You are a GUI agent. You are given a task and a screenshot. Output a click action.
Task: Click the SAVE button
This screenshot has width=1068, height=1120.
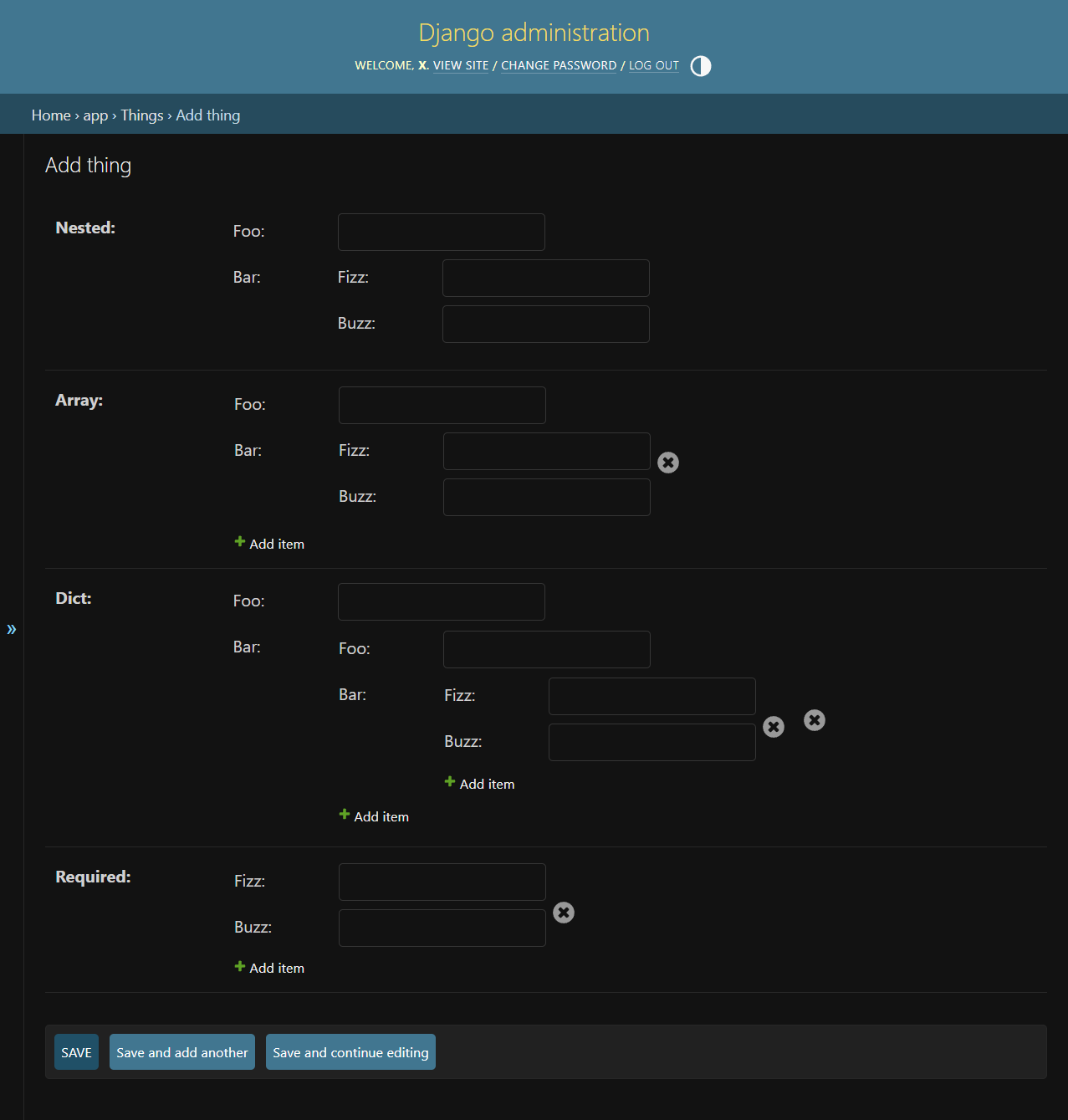[76, 1052]
